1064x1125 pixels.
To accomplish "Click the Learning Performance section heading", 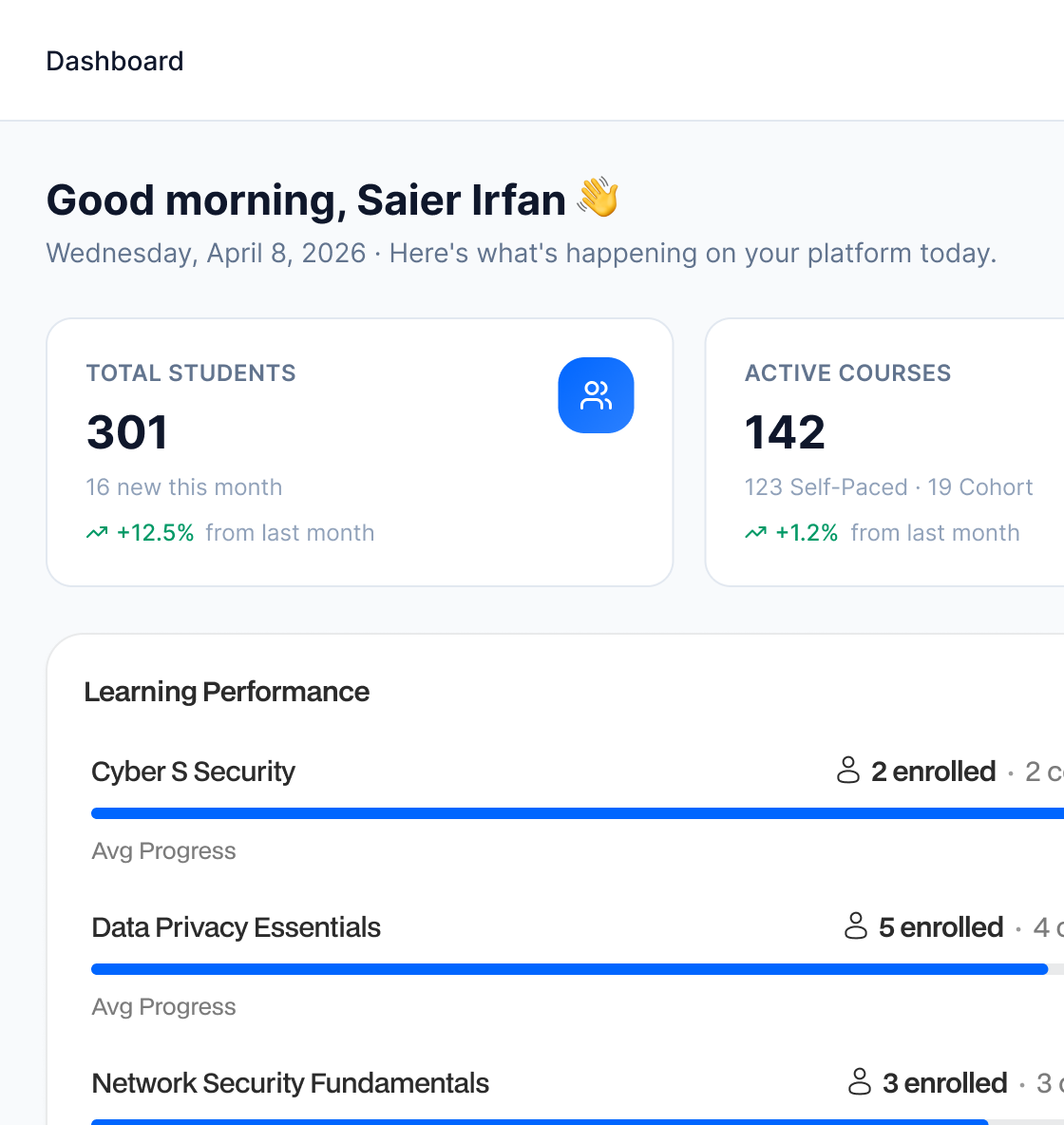I will coord(226,692).
